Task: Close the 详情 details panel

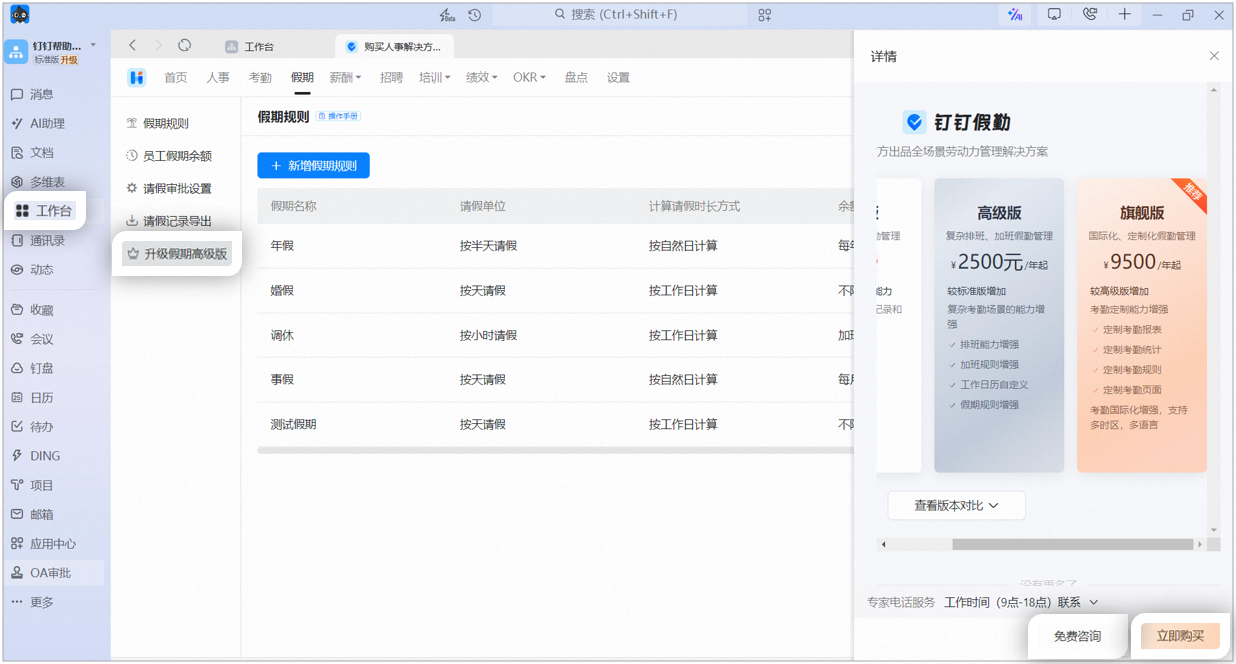Action: point(1214,56)
